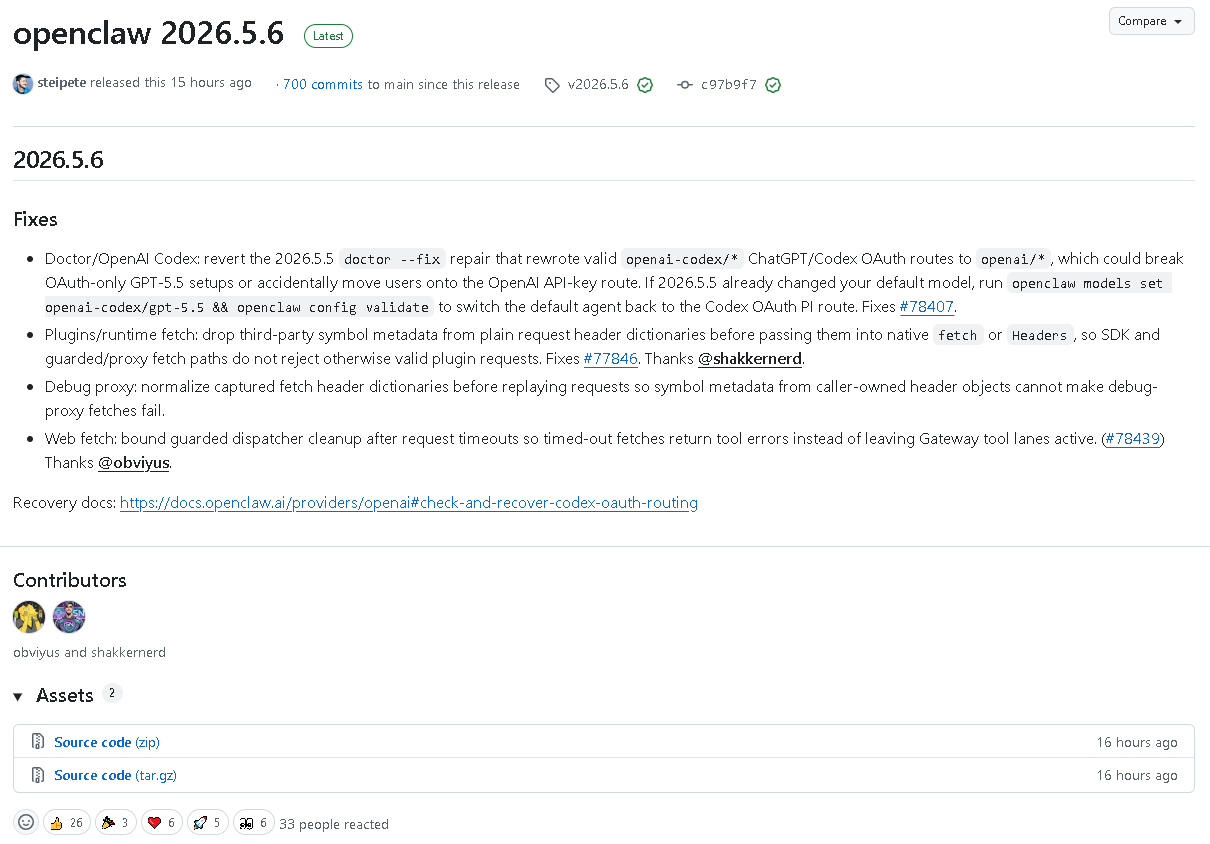Open the Codex OAuth recovery docs URL
This screenshot has width=1210, height=844.
tap(409, 503)
